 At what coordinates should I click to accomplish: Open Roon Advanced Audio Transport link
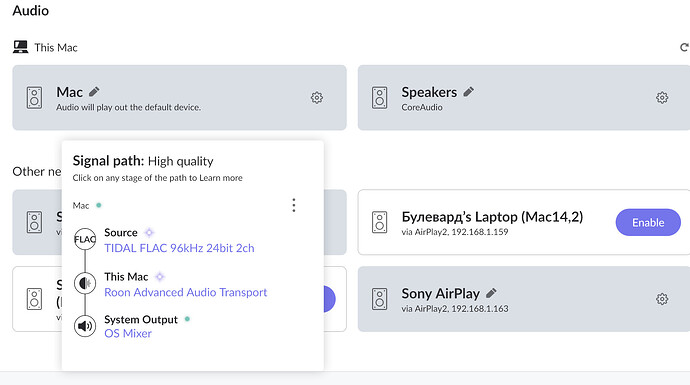tap(186, 292)
